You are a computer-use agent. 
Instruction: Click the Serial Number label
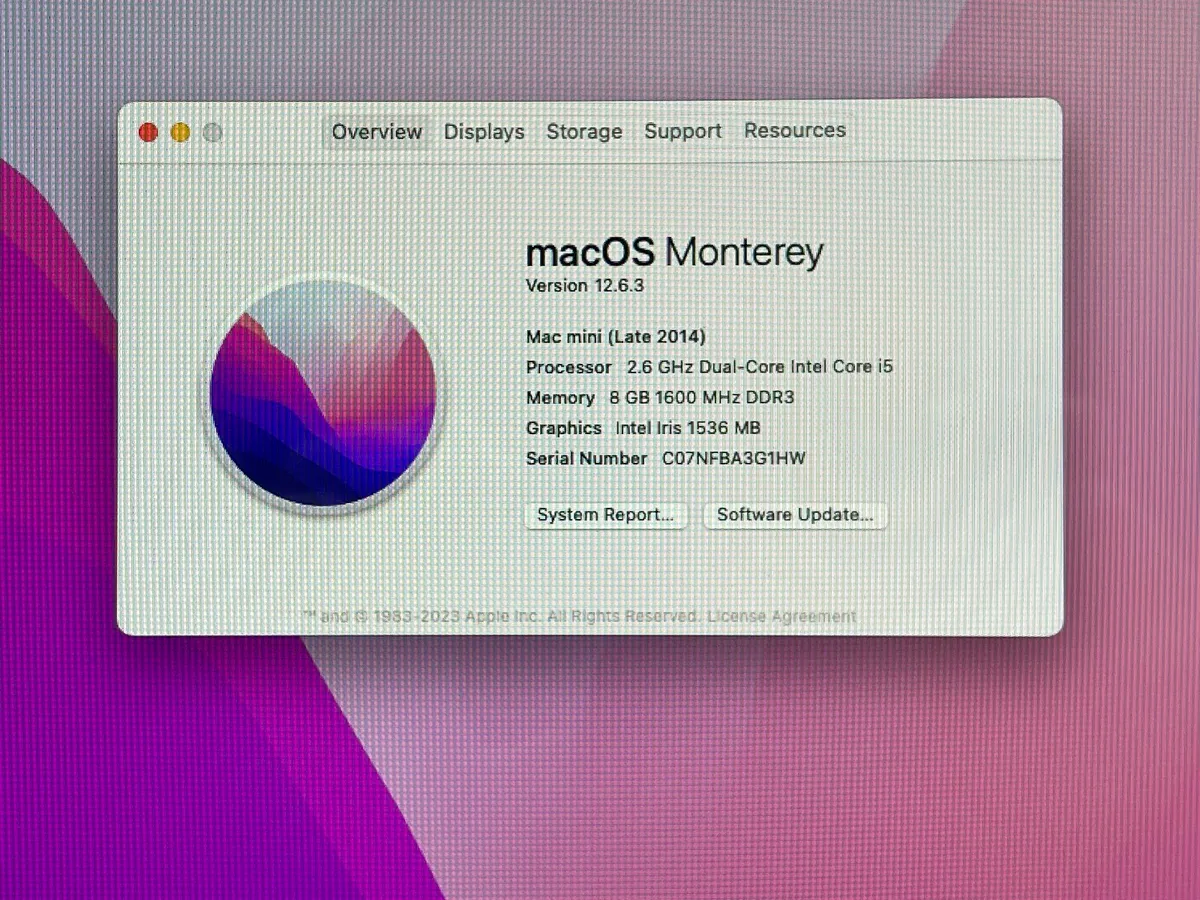tap(587, 458)
